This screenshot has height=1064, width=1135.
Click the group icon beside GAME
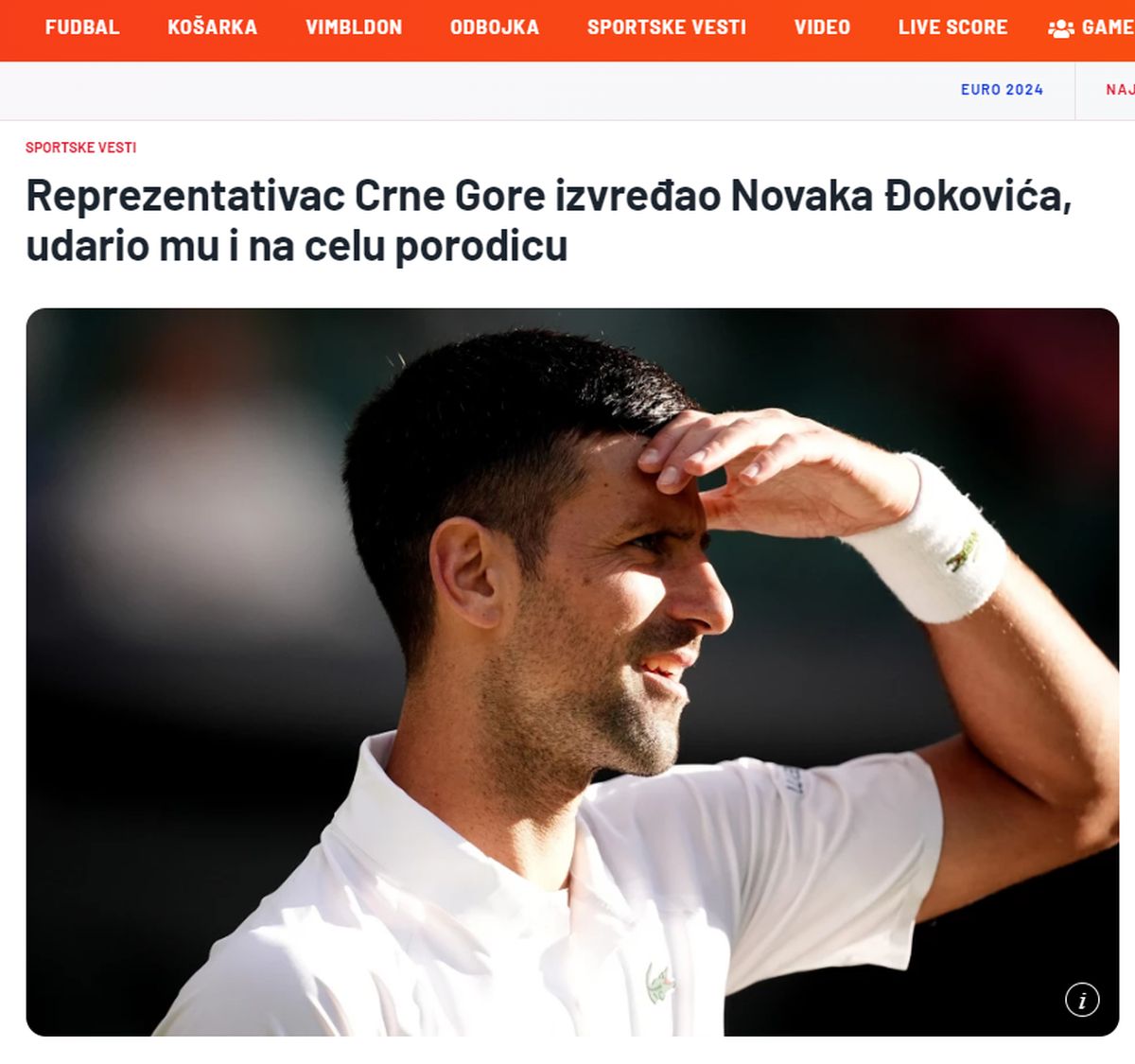click(x=1061, y=28)
